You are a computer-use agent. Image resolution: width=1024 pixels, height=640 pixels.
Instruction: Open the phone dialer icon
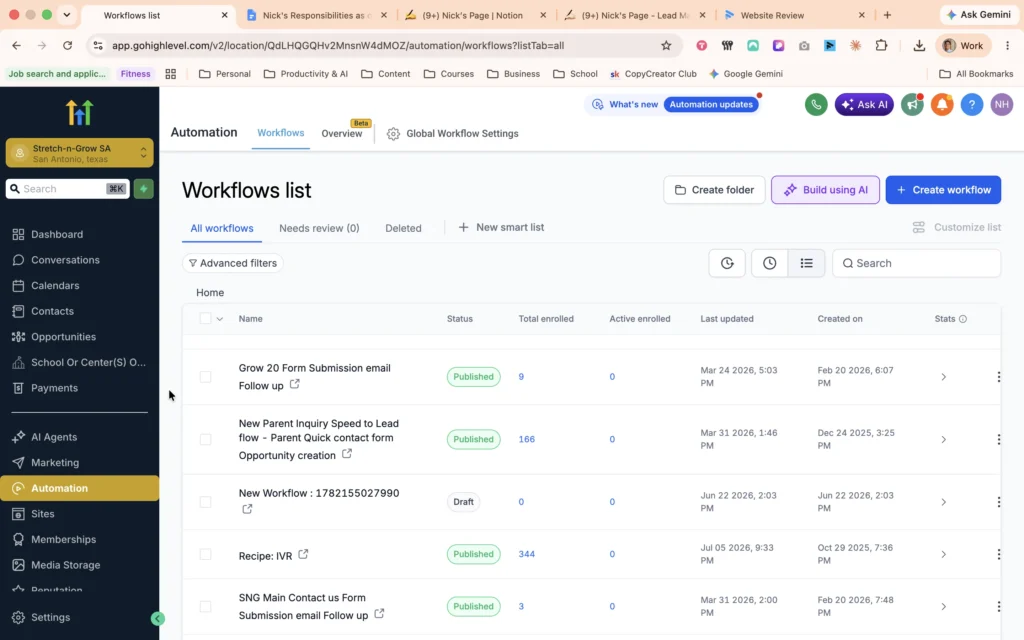[x=816, y=104]
